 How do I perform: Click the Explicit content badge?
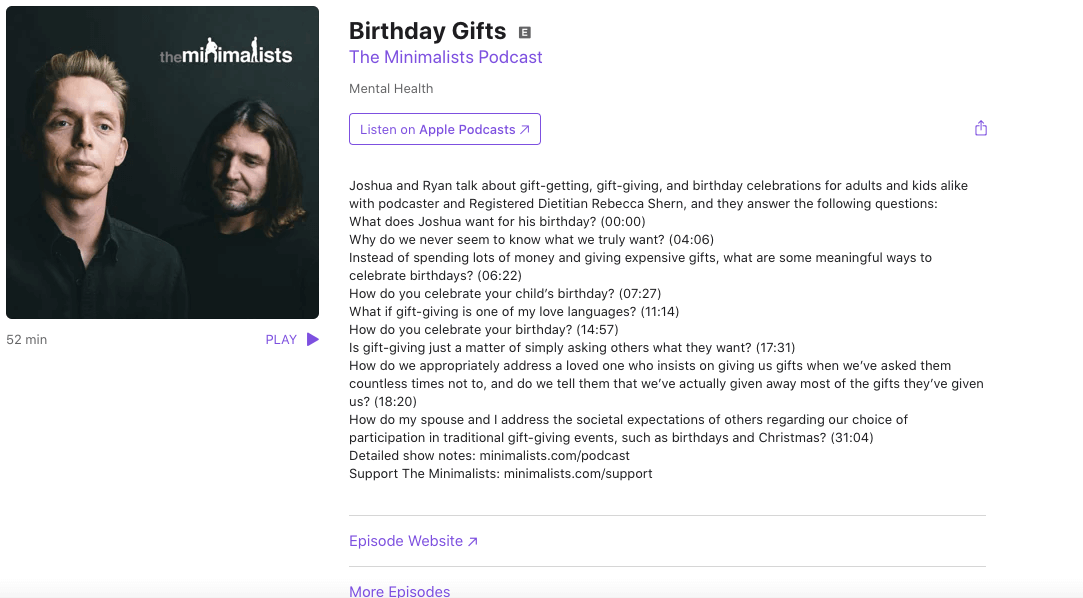tap(524, 32)
